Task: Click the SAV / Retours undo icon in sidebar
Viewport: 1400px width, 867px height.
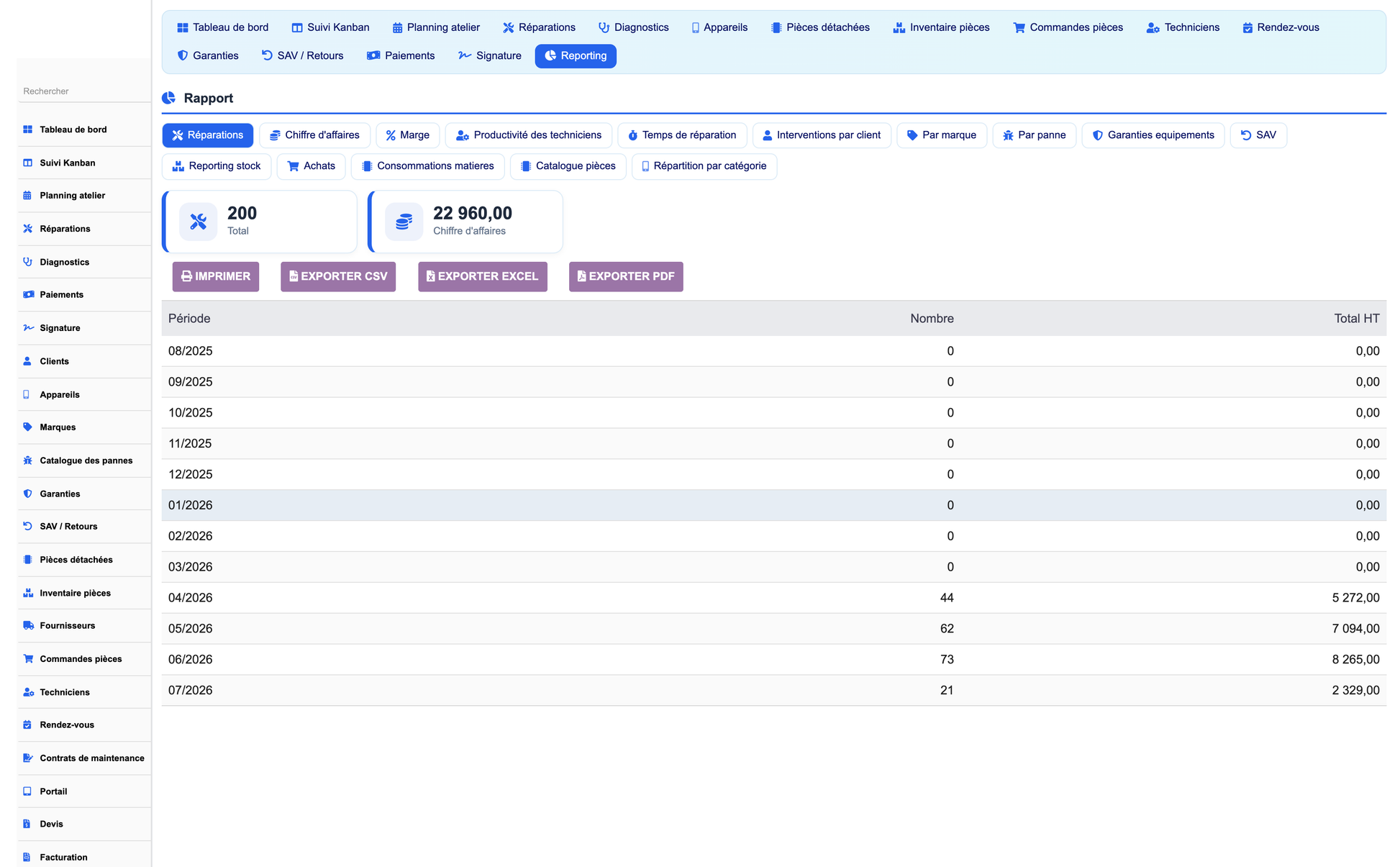Action: coord(27,526)
